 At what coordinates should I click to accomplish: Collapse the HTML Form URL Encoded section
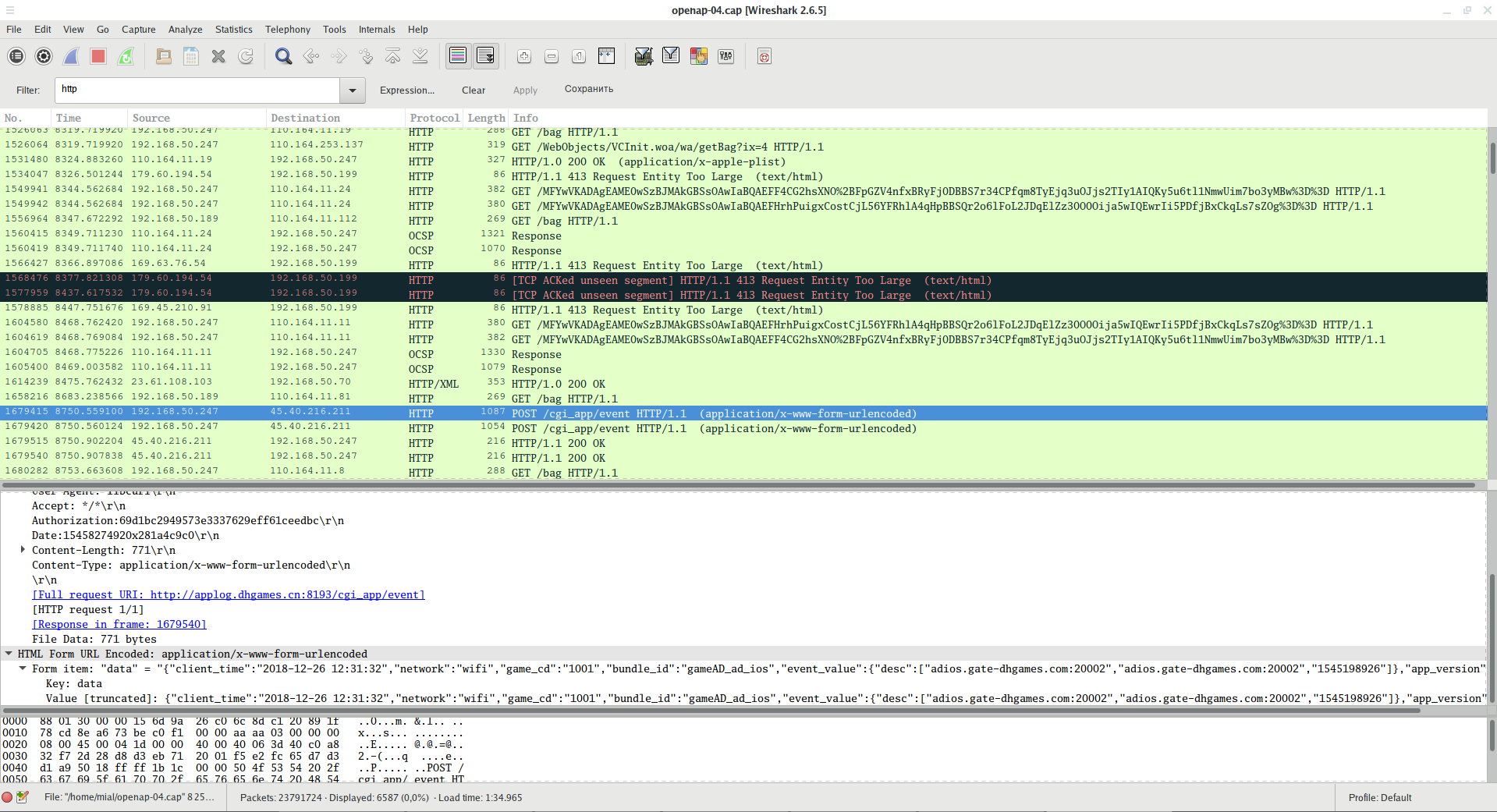[x=9, y=654]
